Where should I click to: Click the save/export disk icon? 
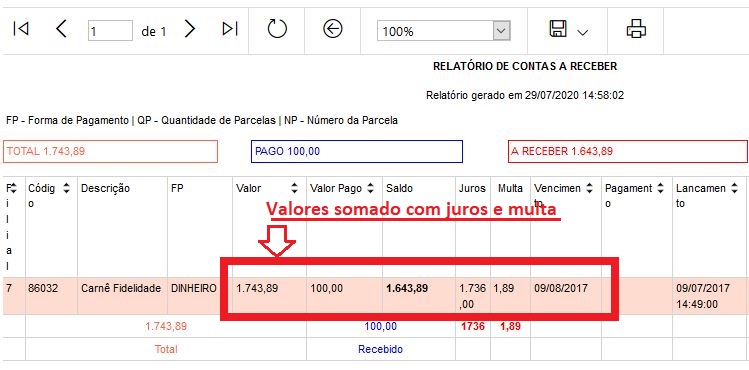point(558,29)
